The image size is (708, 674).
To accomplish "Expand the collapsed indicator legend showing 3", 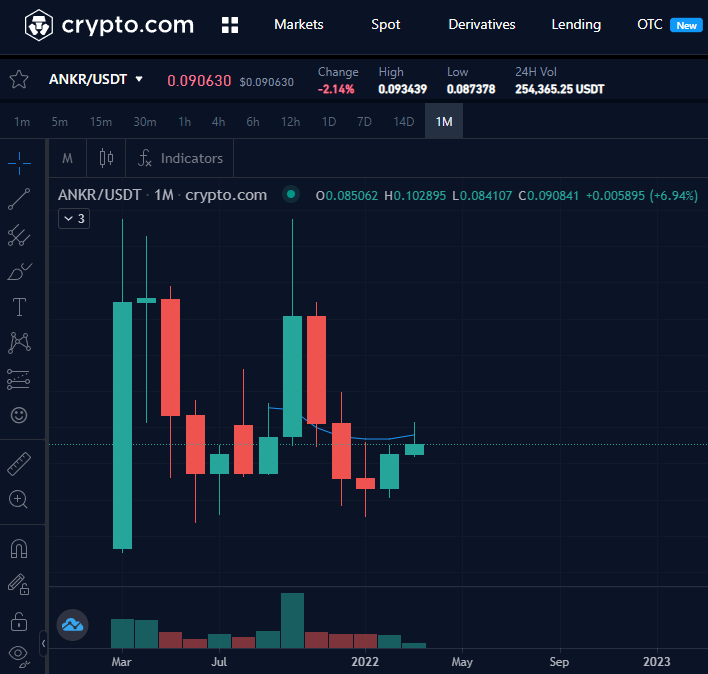I will point(74,218).
